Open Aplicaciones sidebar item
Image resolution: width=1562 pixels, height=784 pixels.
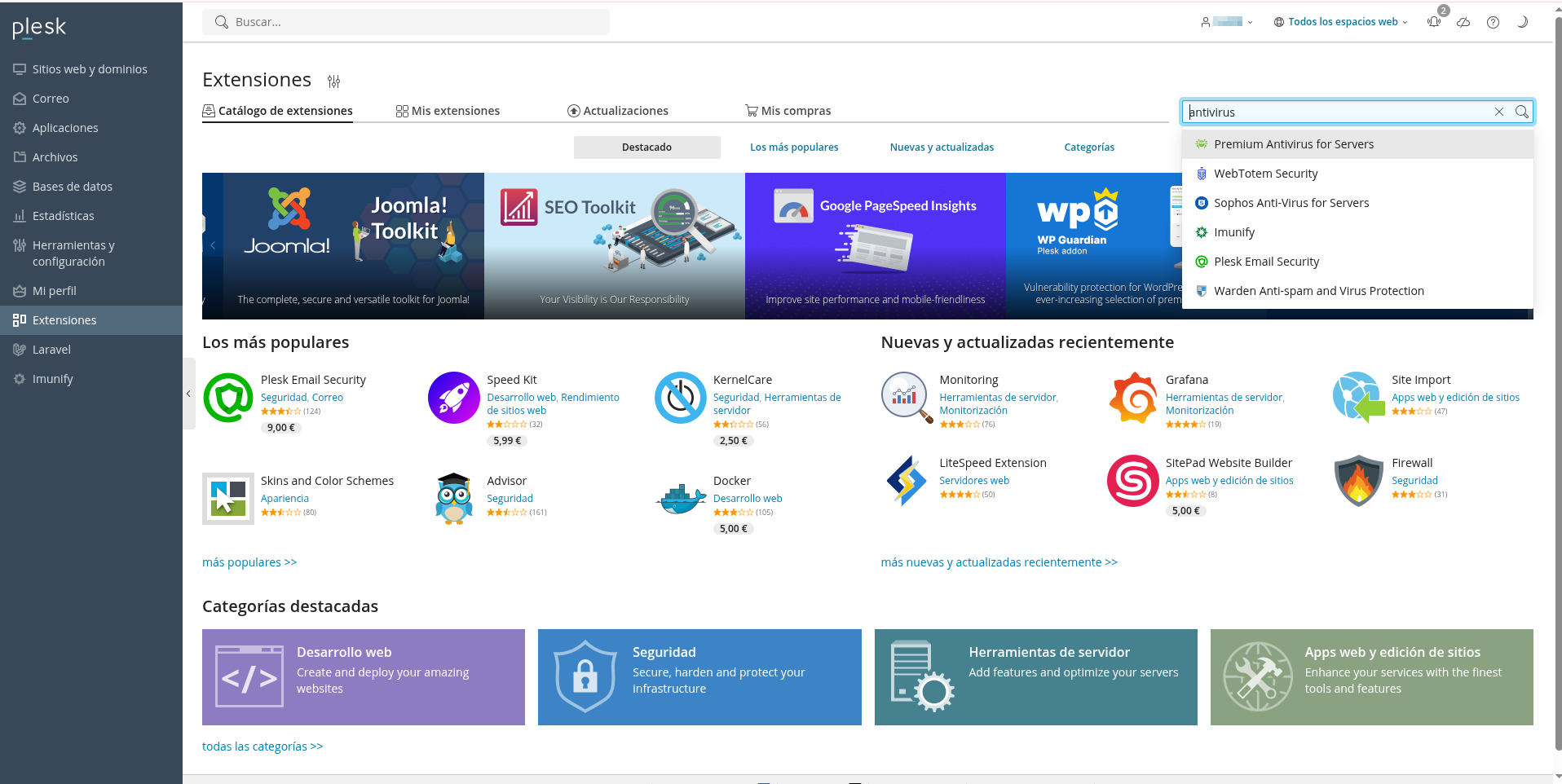(x=91, y=128)
